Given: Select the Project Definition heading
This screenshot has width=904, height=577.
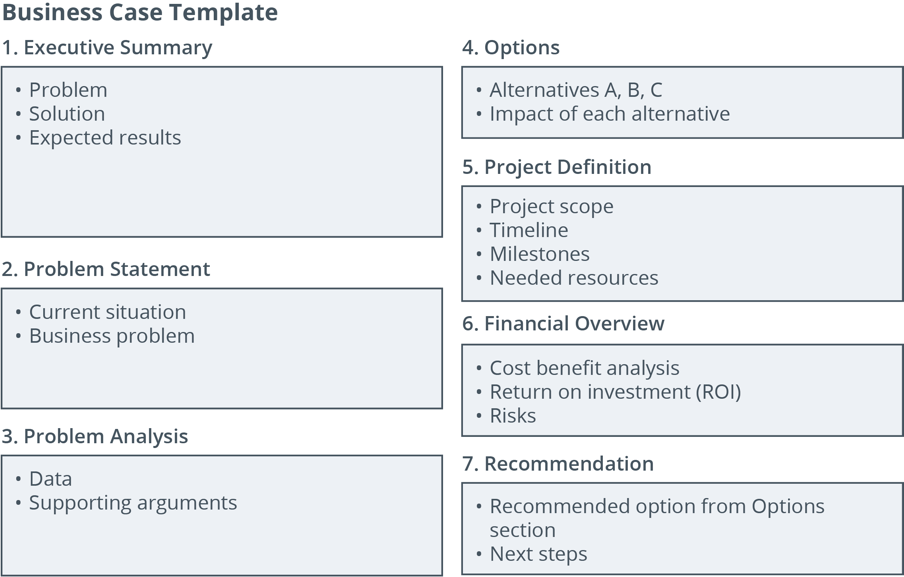Looking at the screenshot, I should click(557, 167).
